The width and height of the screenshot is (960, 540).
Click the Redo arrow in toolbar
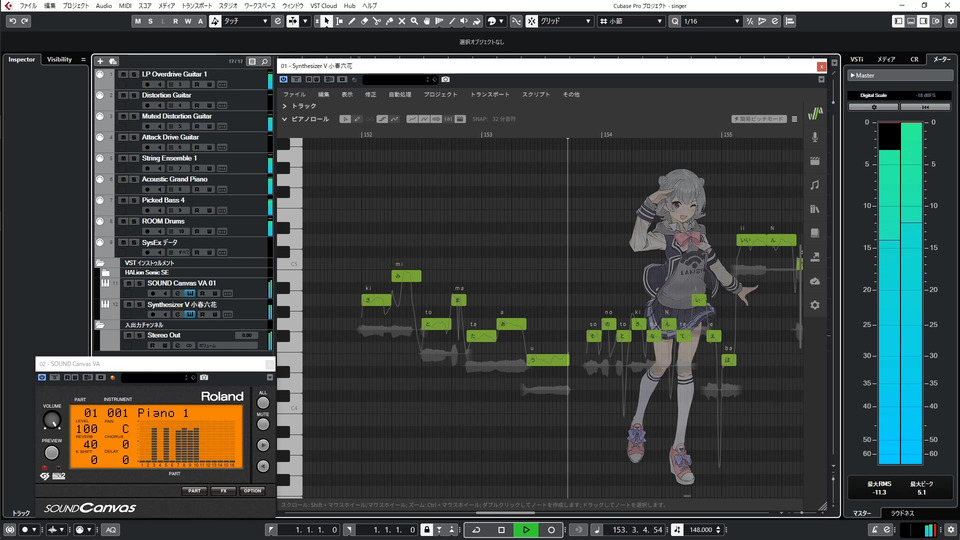tap(25, 21)
